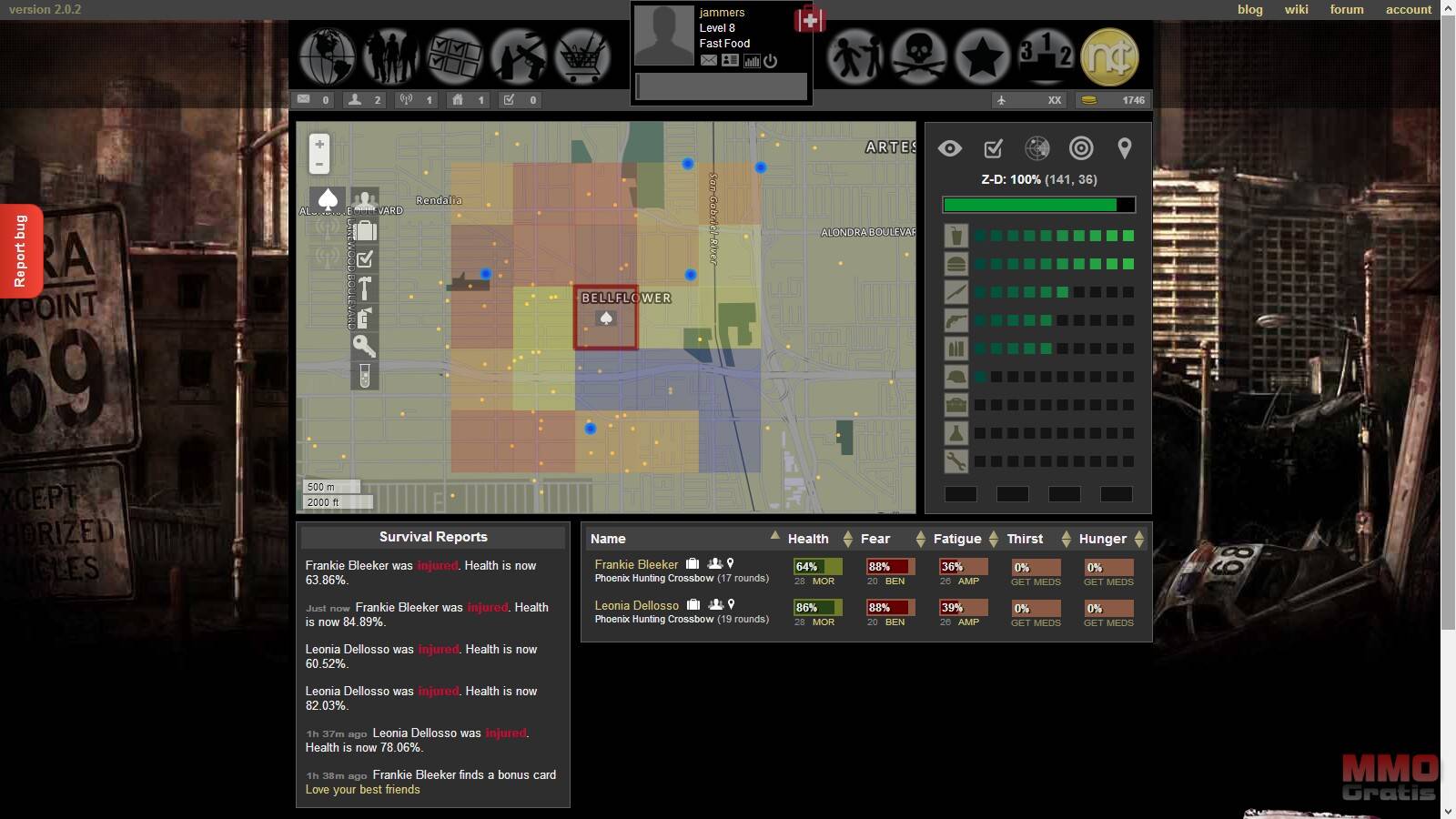The height and width of the screenshot is (819, 1456).
Task: Open the world globe map icon
Action: pyautogui.click(x=328, y=56)
